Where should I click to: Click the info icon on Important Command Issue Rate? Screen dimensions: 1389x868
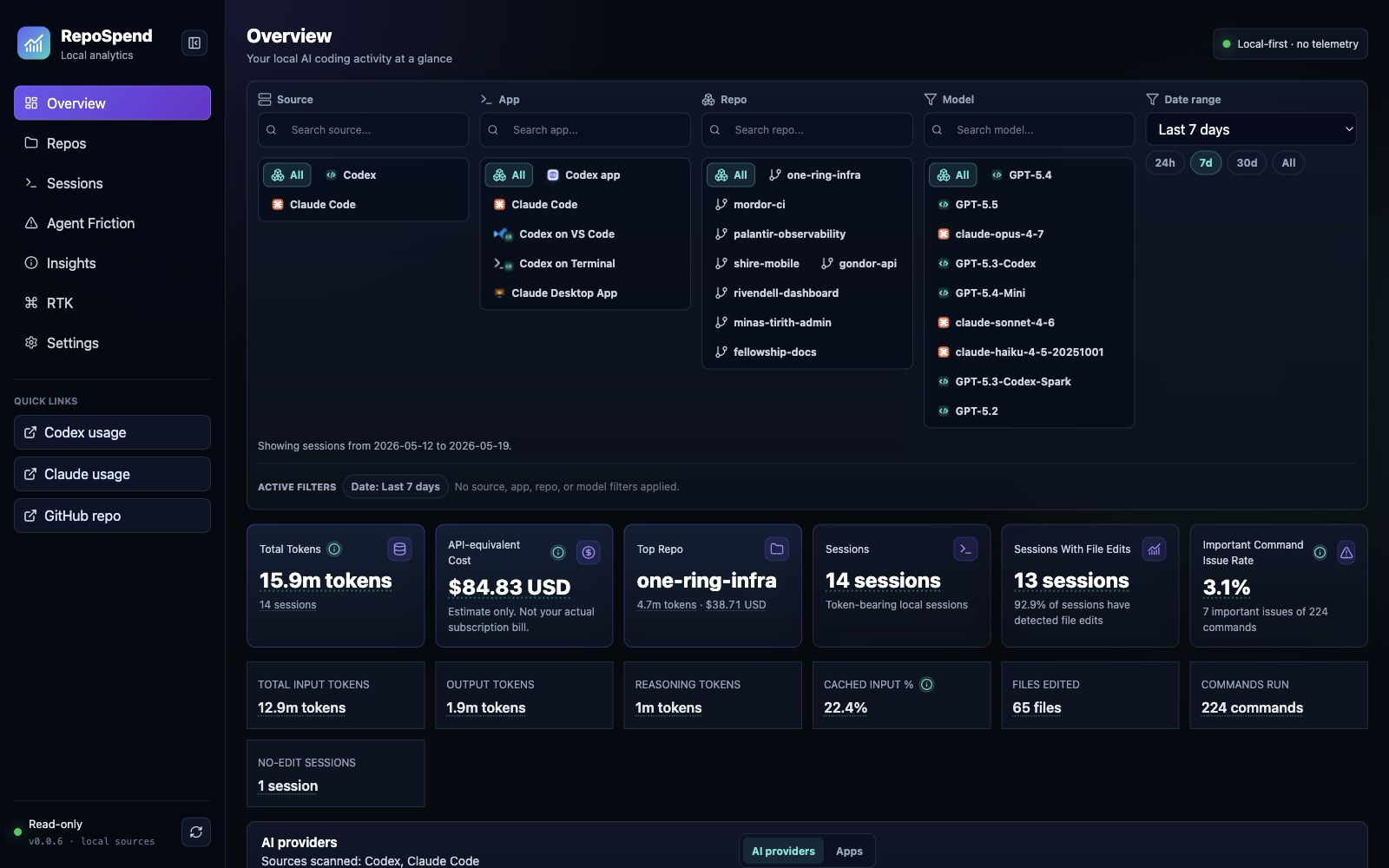click(x=1320, y=552)
